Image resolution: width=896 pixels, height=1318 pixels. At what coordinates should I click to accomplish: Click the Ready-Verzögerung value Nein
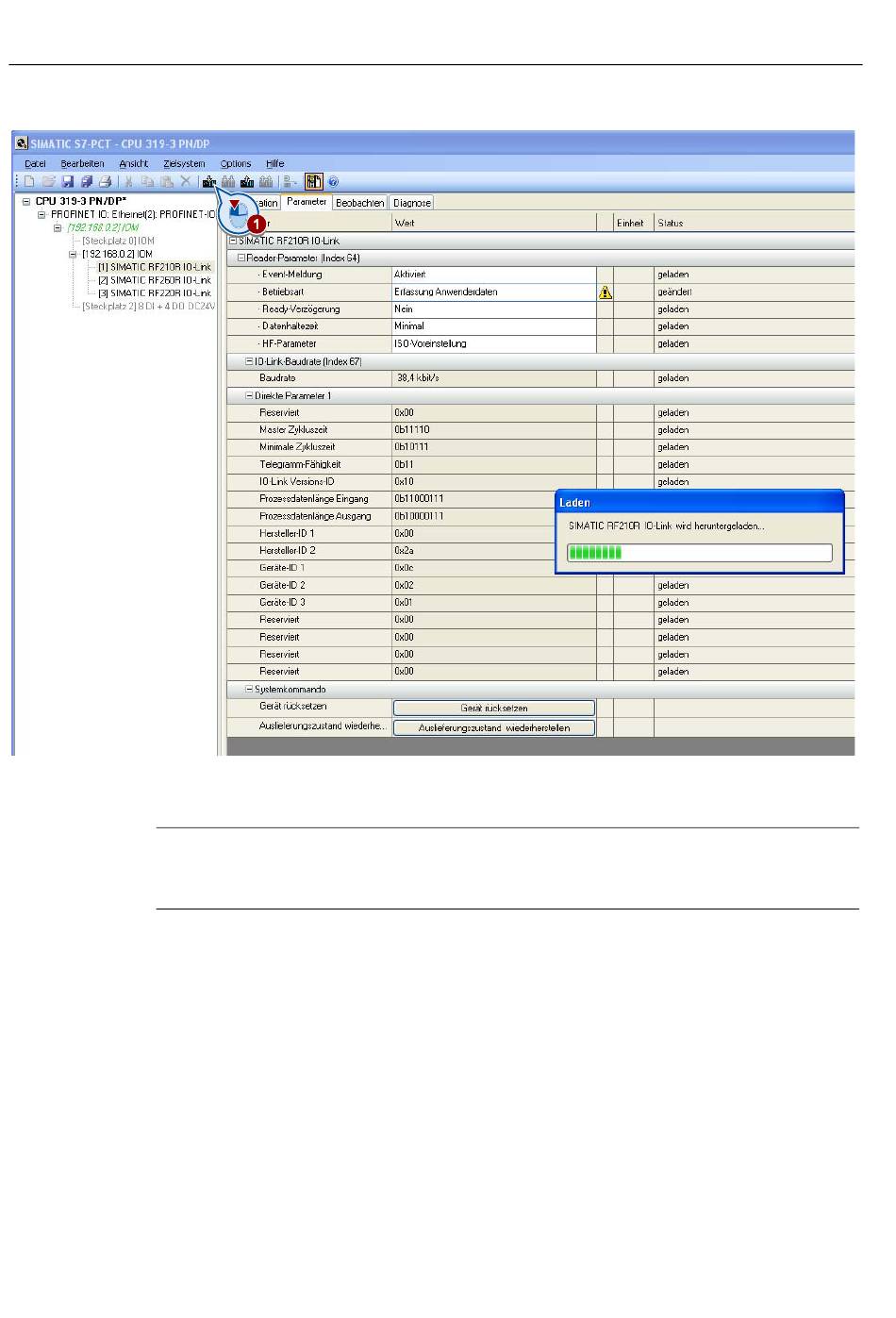tap(494, 309)
